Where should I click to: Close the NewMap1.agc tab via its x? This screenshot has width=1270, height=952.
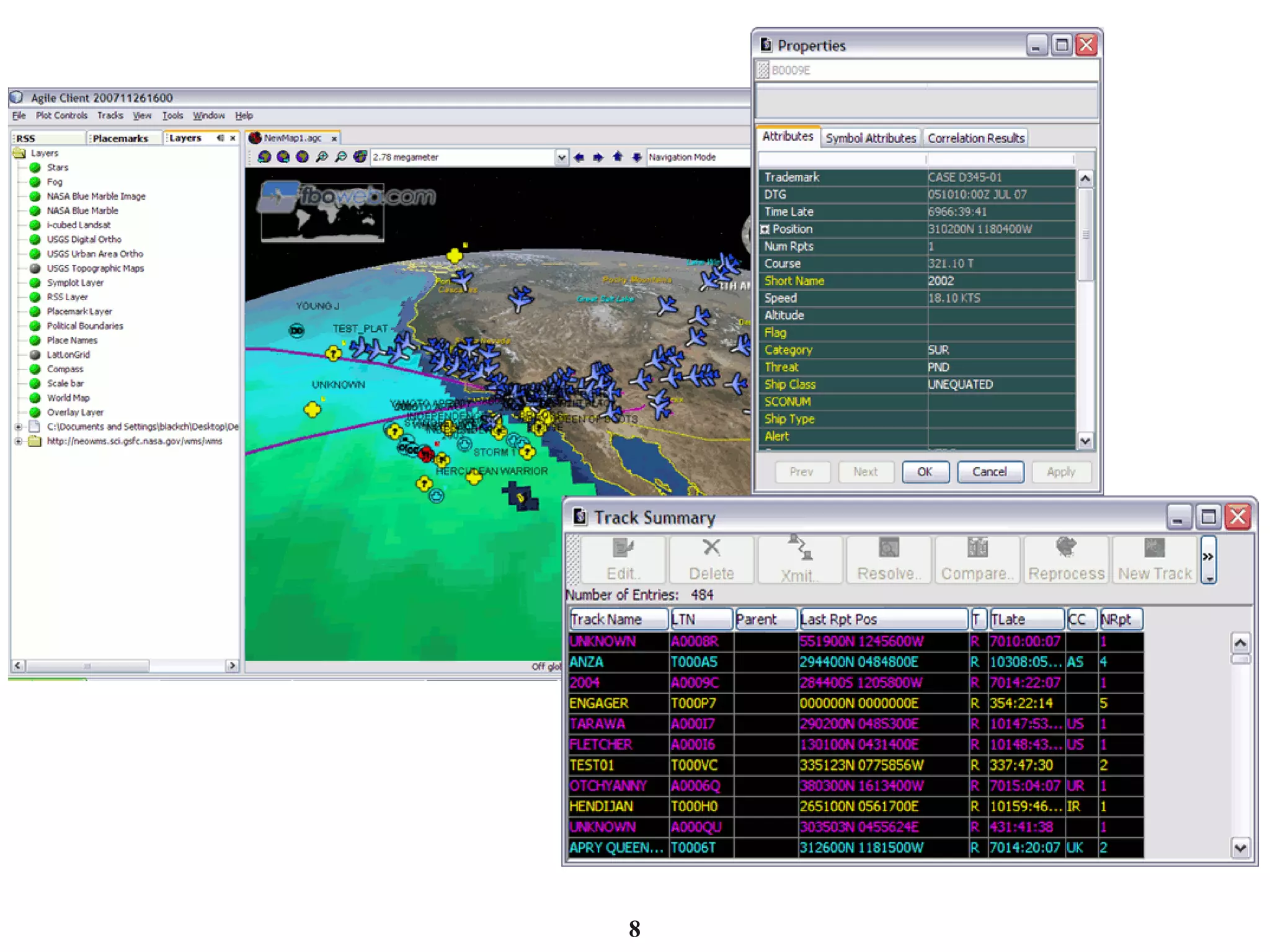coord(334,138)
